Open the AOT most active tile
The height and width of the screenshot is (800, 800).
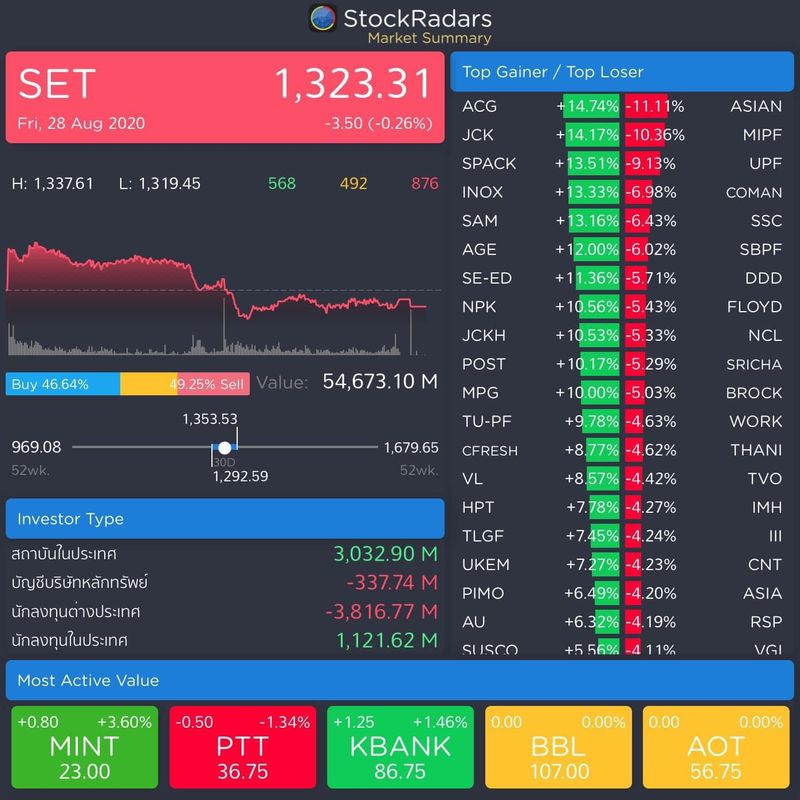(x=716, y=747)
